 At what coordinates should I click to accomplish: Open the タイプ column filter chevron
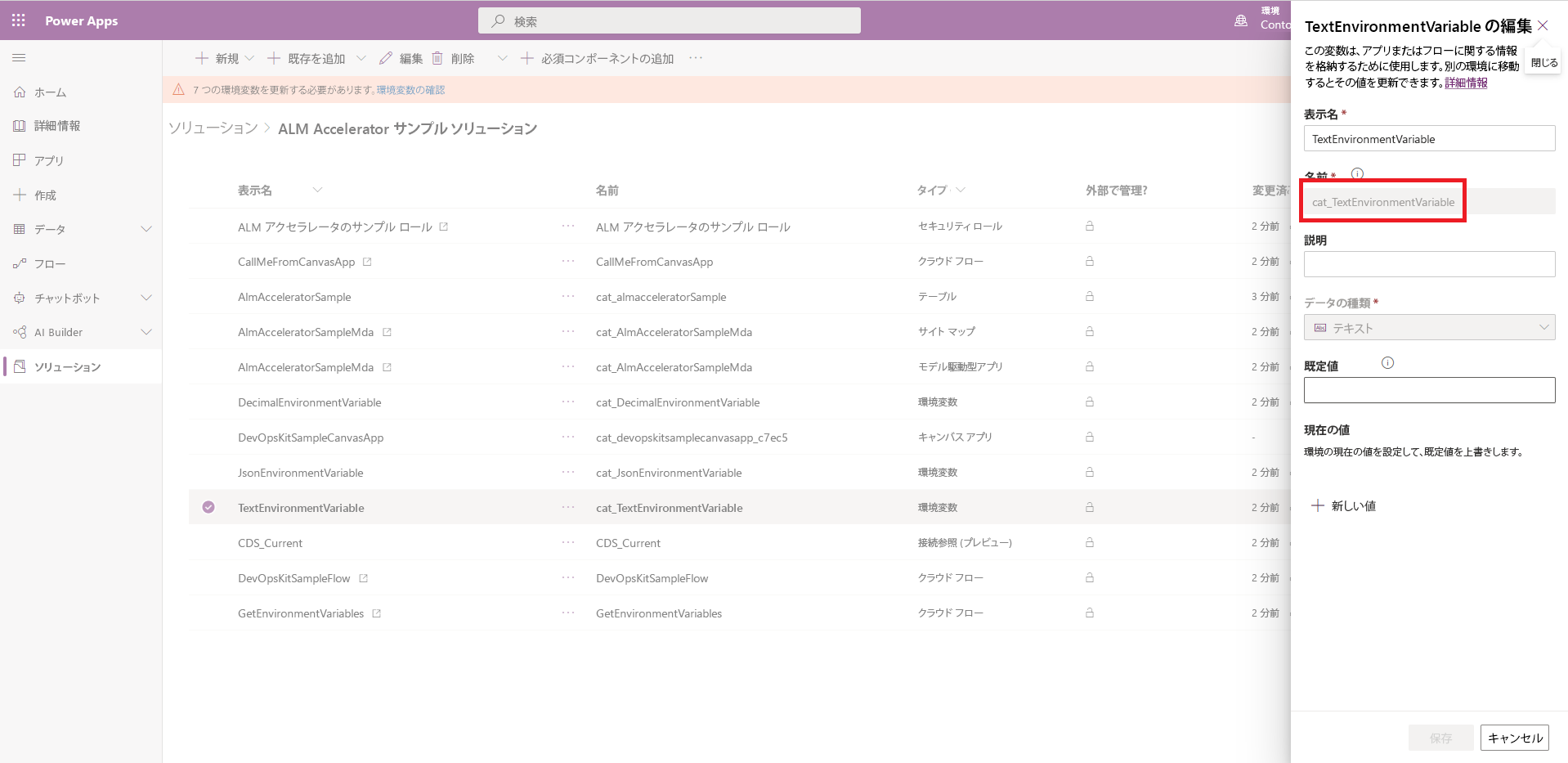pos(961,191)
